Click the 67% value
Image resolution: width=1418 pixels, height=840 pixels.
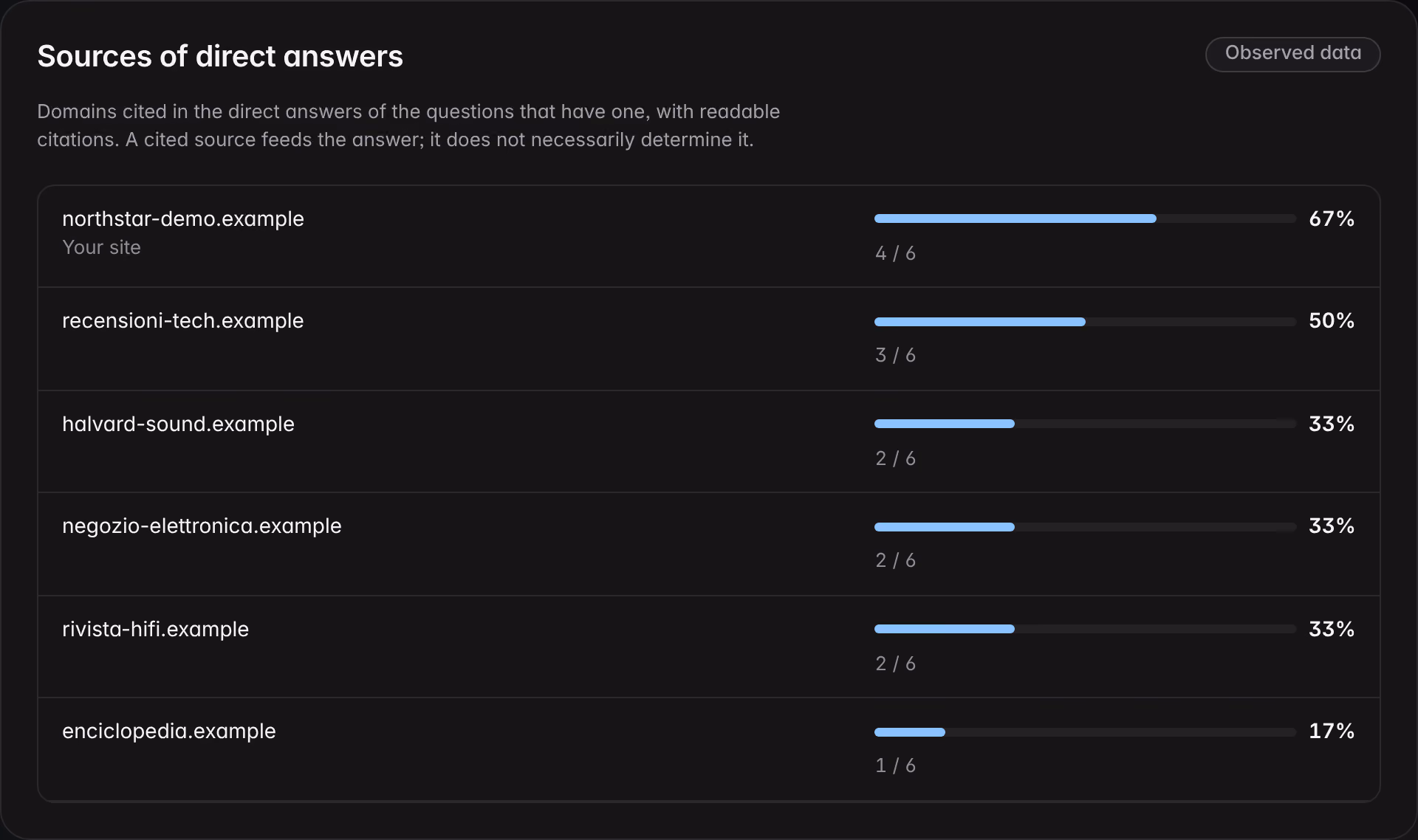(x=1332, y=218)
